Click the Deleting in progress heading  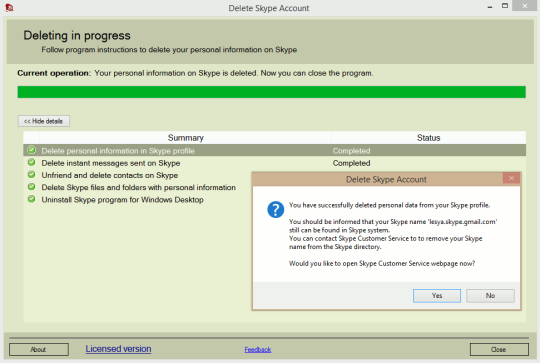click(77, 35)
